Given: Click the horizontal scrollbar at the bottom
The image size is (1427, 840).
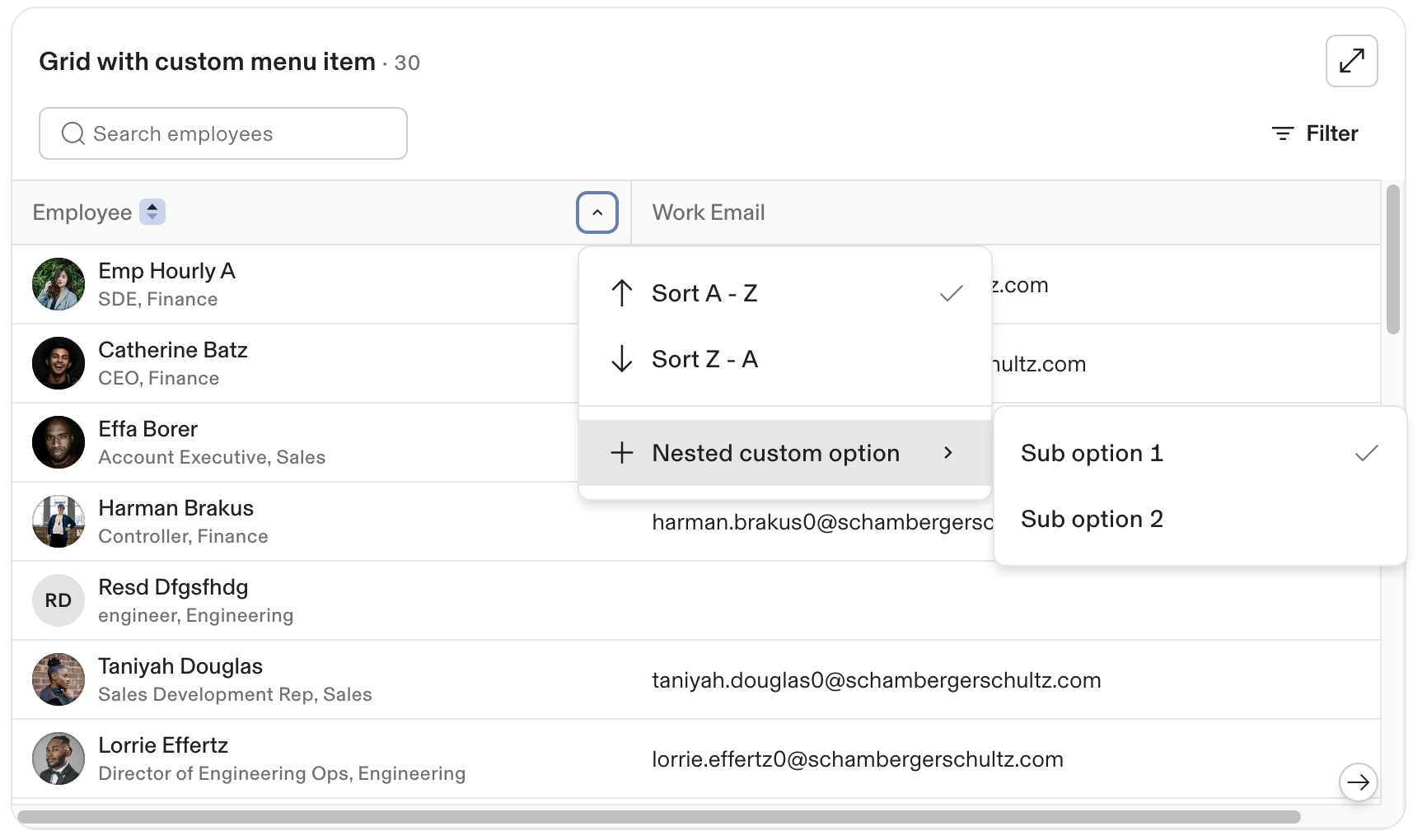Looking at the screenshot, I should click(659, 817).
